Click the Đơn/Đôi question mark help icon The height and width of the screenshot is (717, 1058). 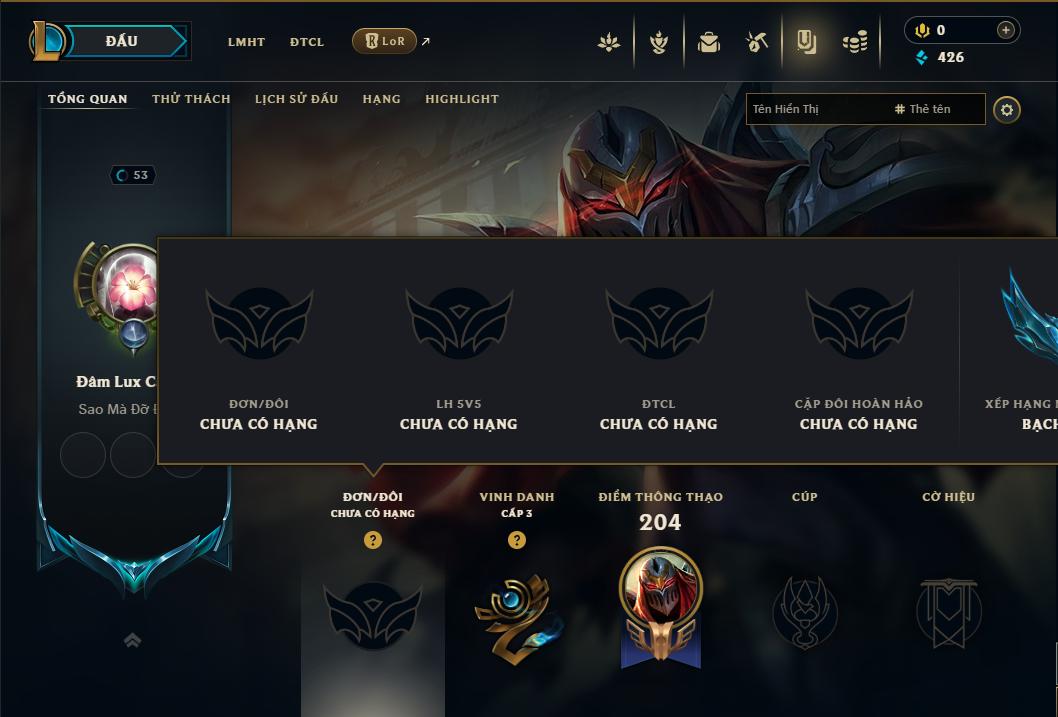point(372,540)
